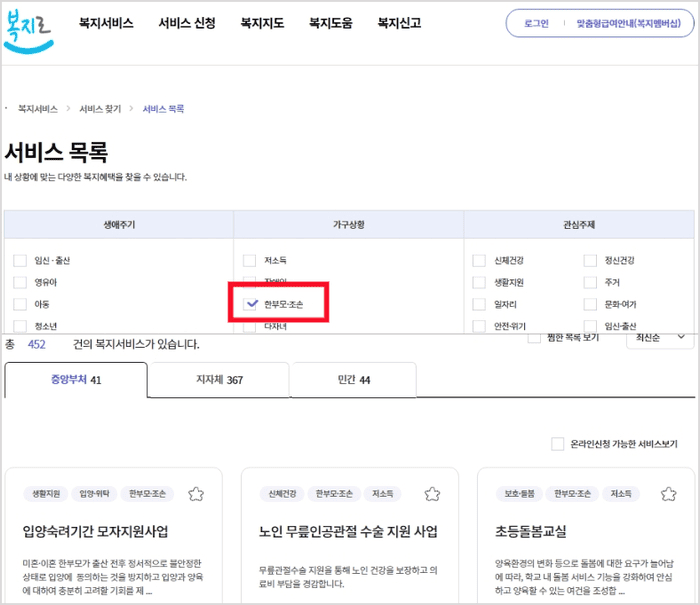The image size is (700, 605).
Task: Open 노인 무릎인공관절 수술 지원 사업 title
Action: point(348,531)
